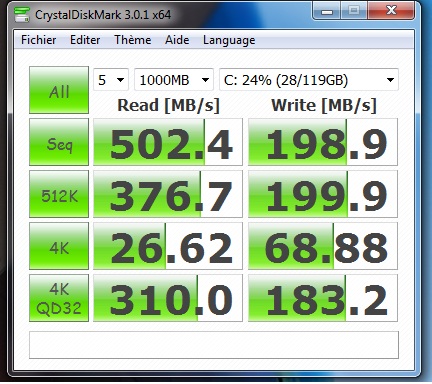Viewport: 432px width, 384px height.
Task: Click the Seq read result 502.4
Action: [168, 142]
